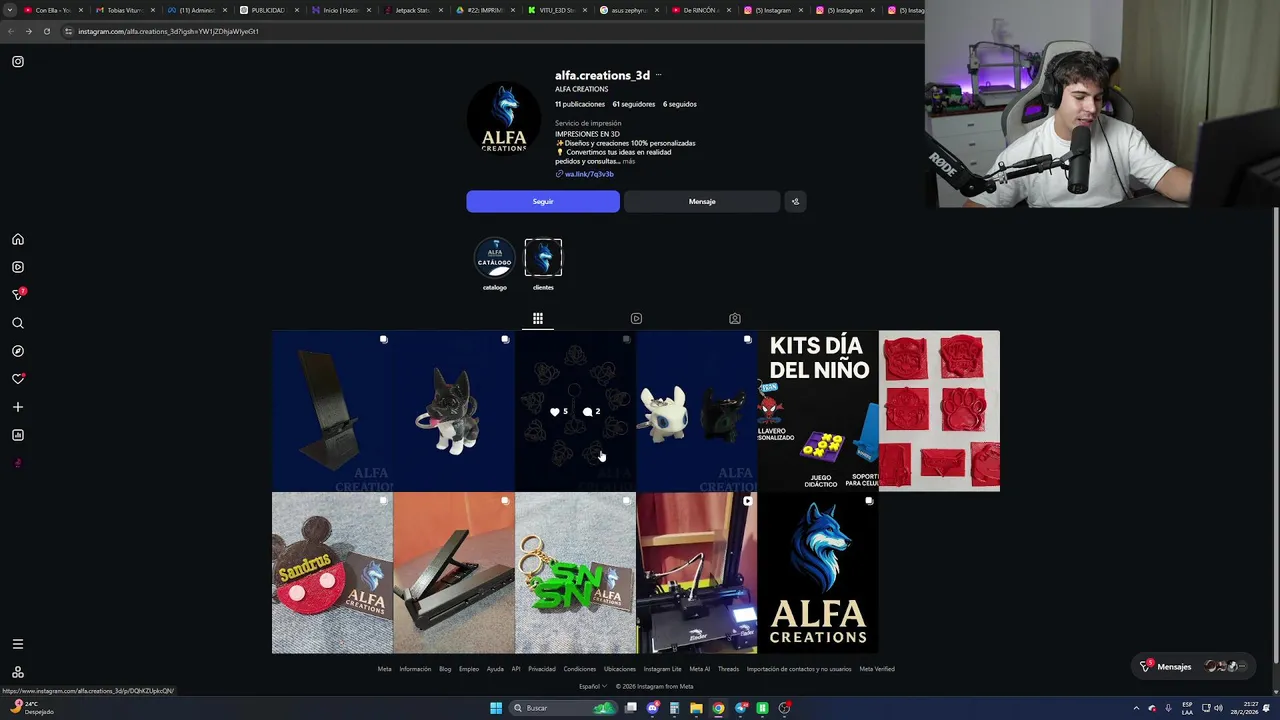Open the 'catalogo' story highlight
Image resolution: width=1280 pixels, height=720 pixels.
click(x=495, y=264)
